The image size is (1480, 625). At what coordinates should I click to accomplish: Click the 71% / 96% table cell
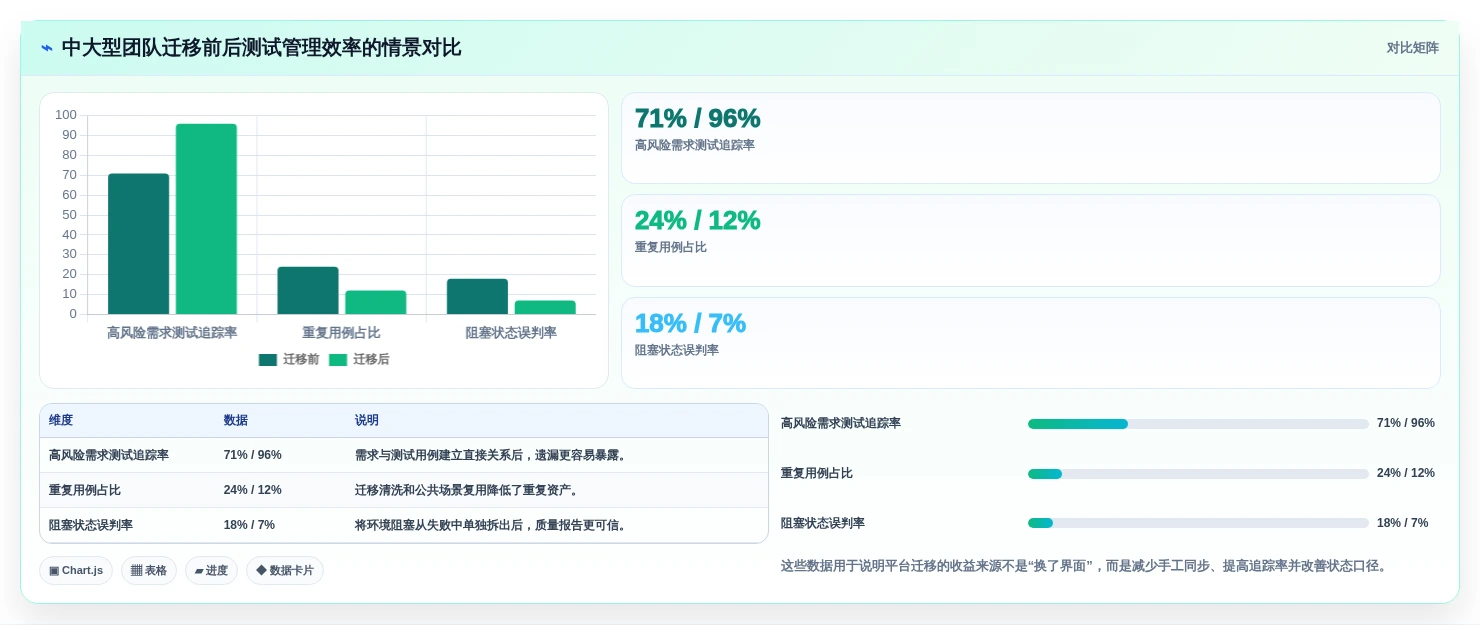(253, 455)
